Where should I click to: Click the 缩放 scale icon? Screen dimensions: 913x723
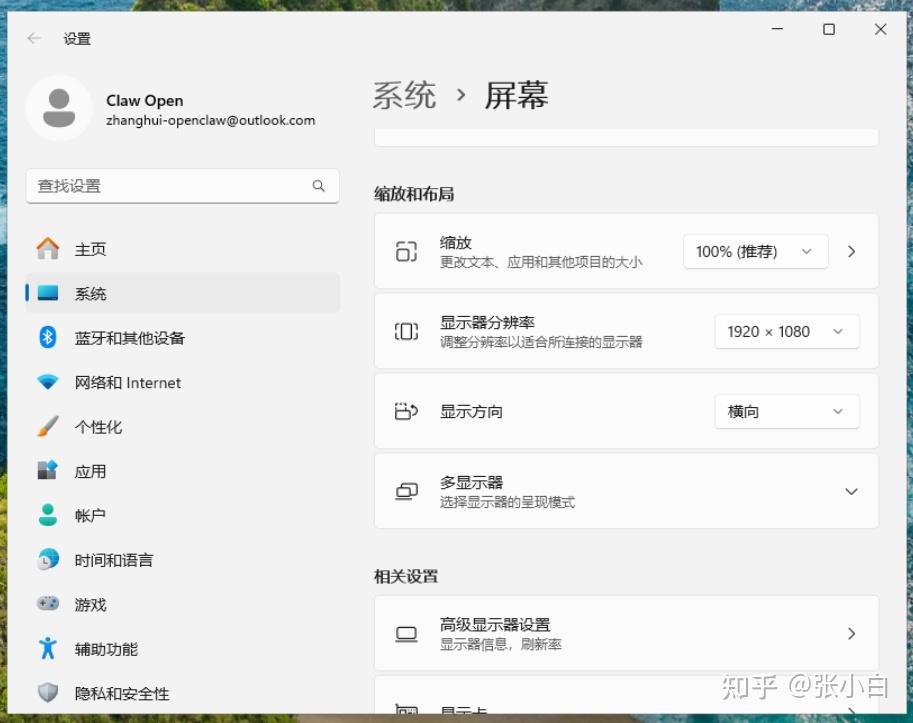coord(406,251)
